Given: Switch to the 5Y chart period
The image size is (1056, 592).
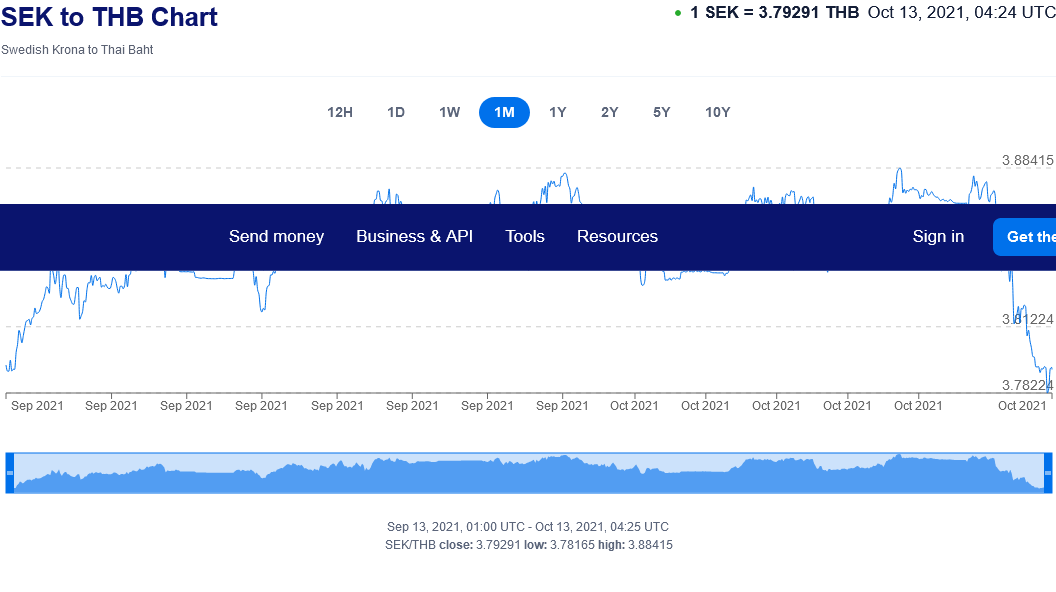Looking at the screenshot, I should coord(662,112).
